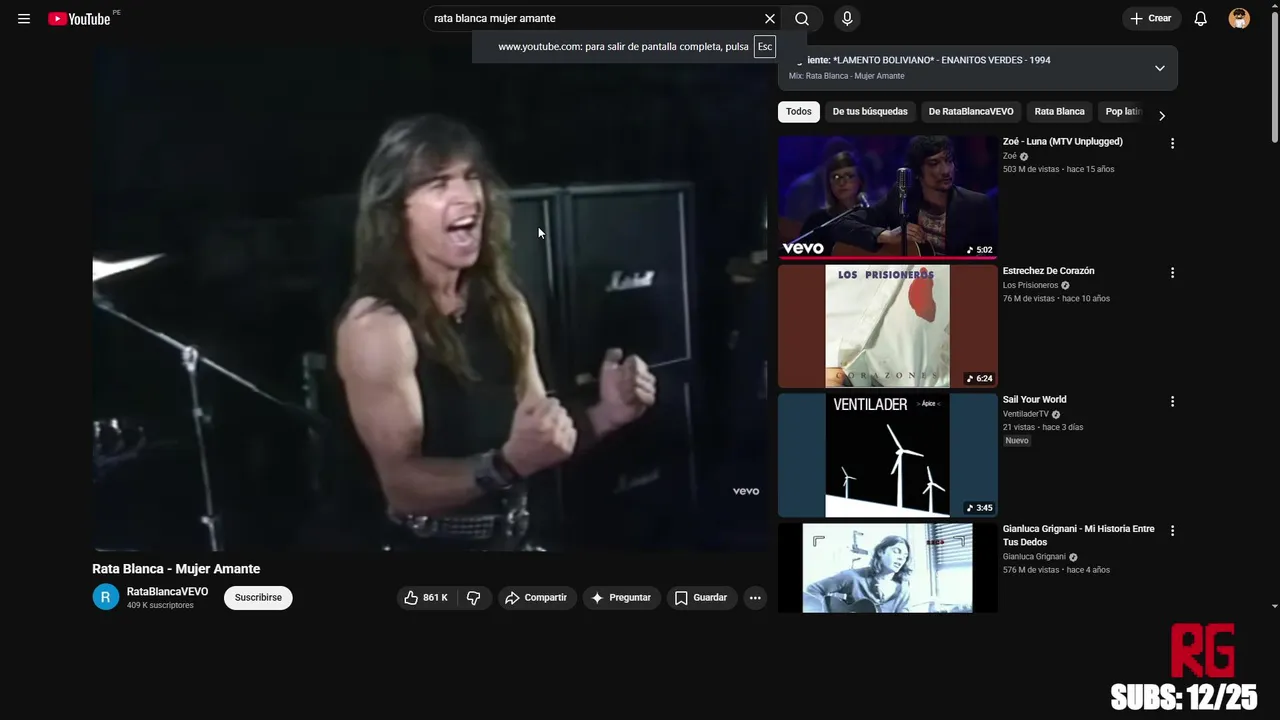
Task: Click Zoé channel name
Action: pyautogui.click(x=1010, y=157)
